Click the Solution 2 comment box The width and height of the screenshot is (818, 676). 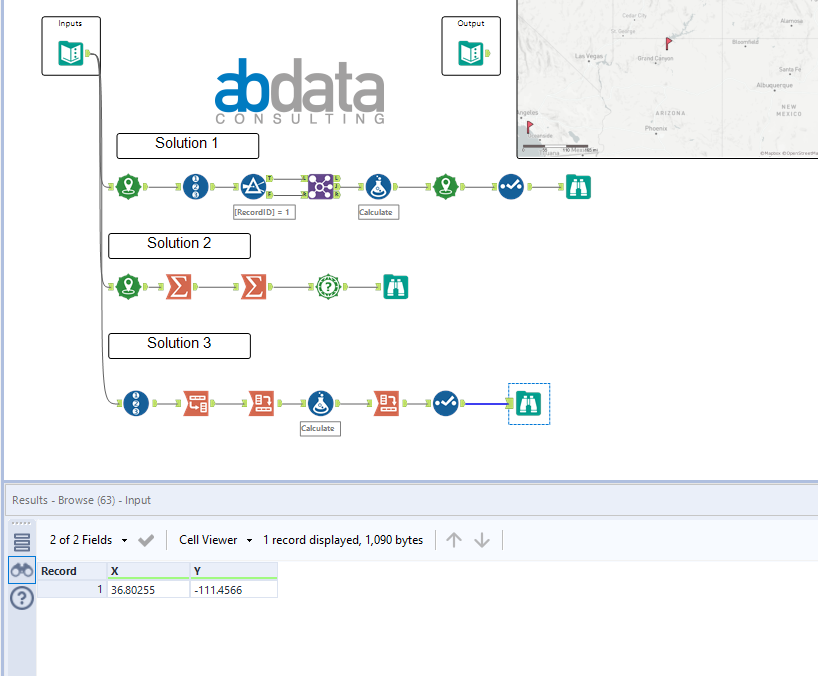[x=179, y=246]
